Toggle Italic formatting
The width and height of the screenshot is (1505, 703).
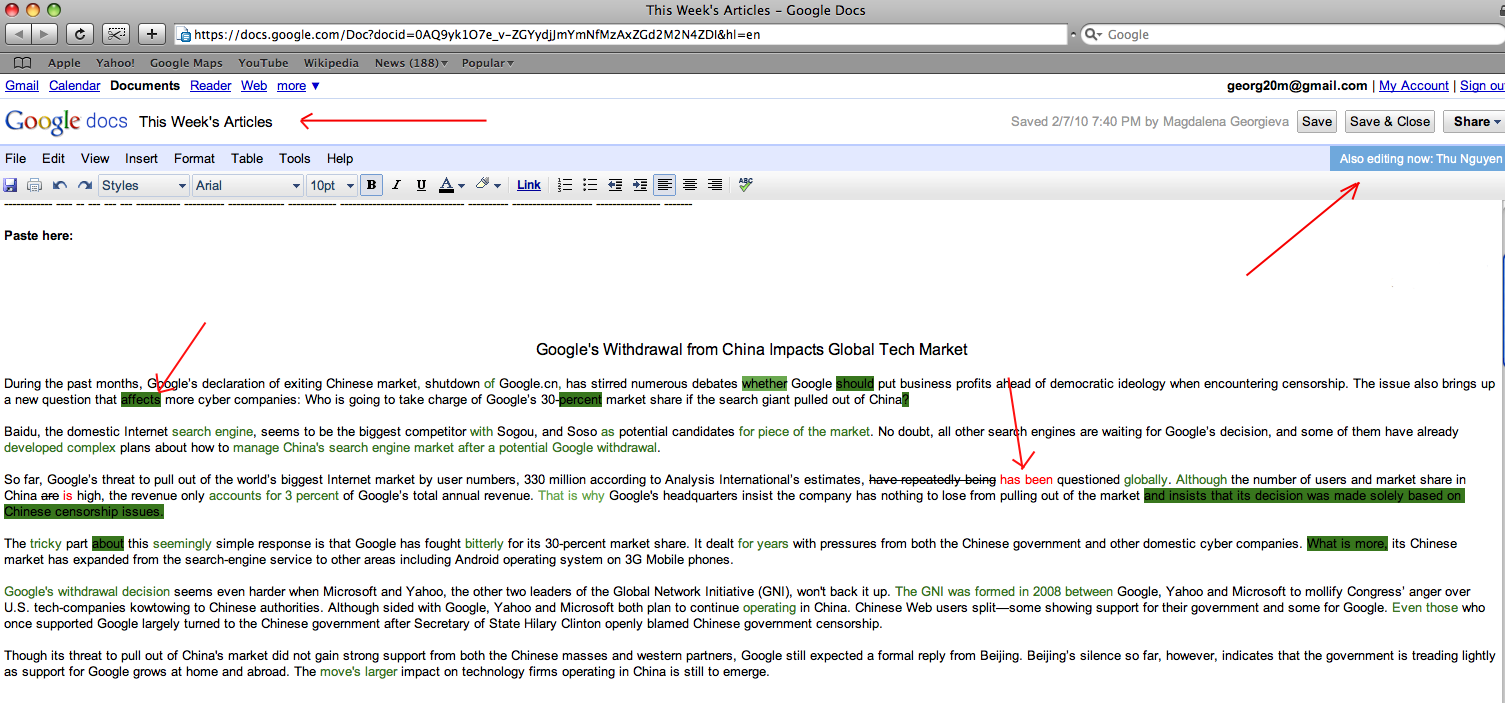click(396, 185)
